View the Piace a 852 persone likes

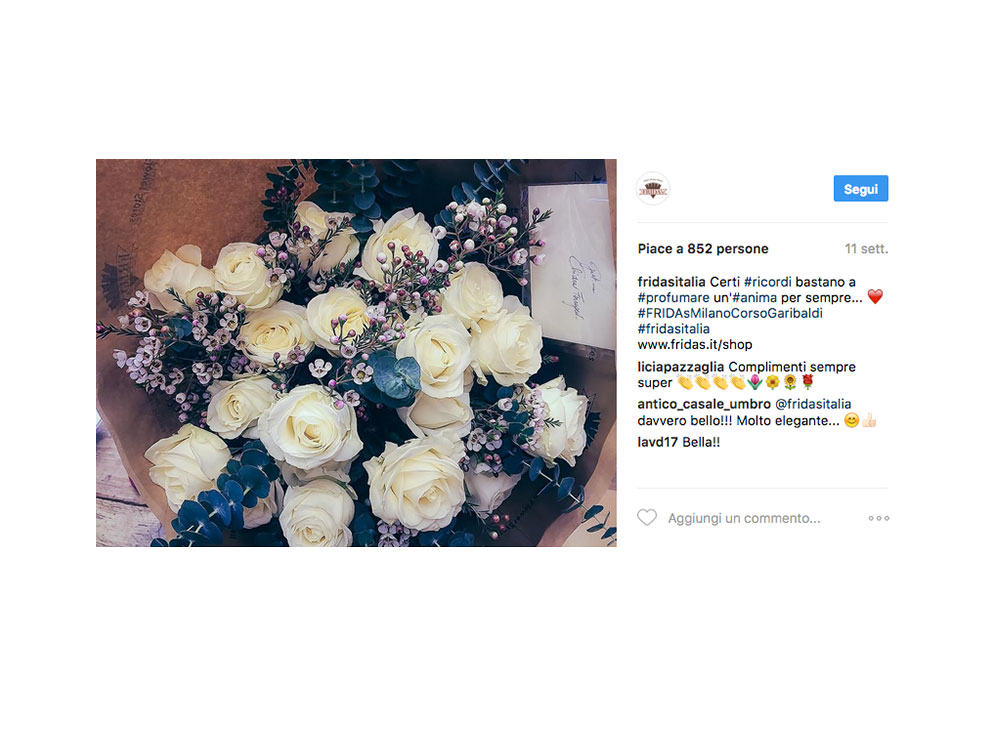pyautogui.click(x=703, y=249)
